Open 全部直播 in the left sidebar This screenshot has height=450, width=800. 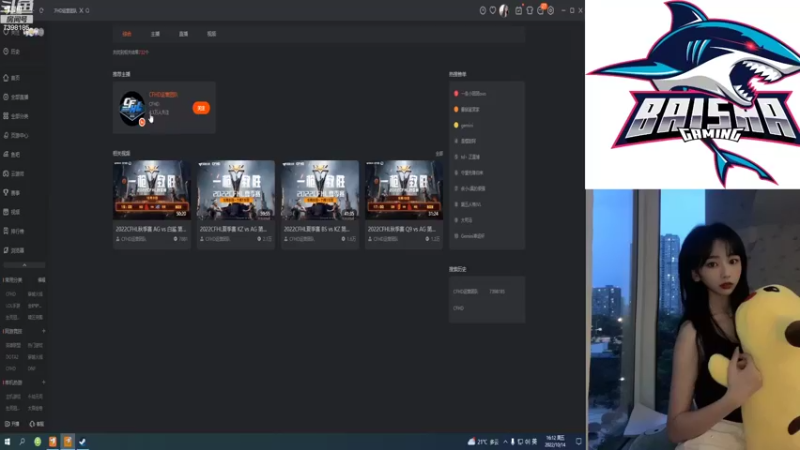16,97
